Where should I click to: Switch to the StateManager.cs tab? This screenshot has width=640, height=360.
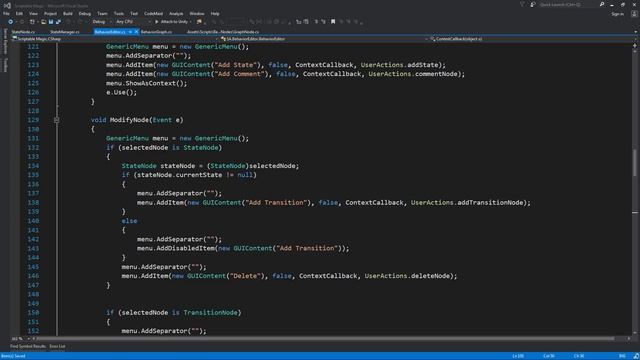click(x=64, y=31)
